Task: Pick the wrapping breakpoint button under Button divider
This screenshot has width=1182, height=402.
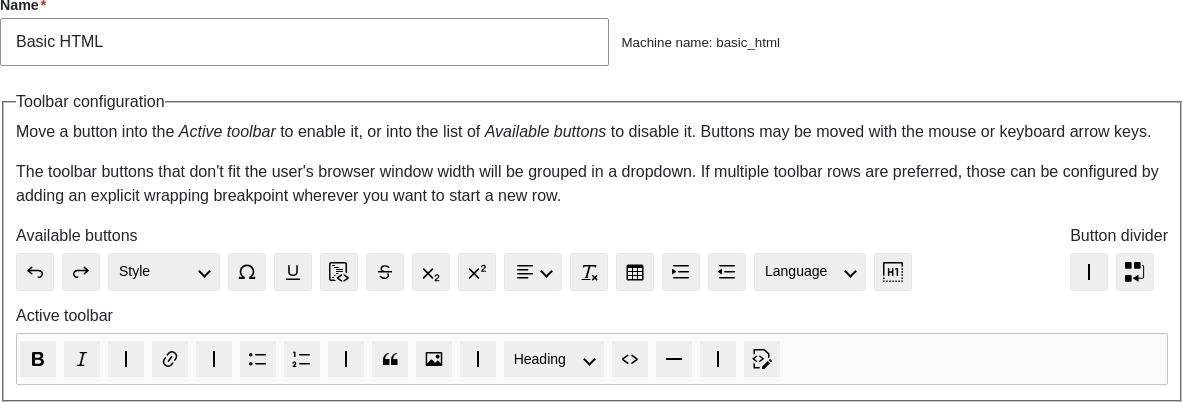Action: (1135, 272)
